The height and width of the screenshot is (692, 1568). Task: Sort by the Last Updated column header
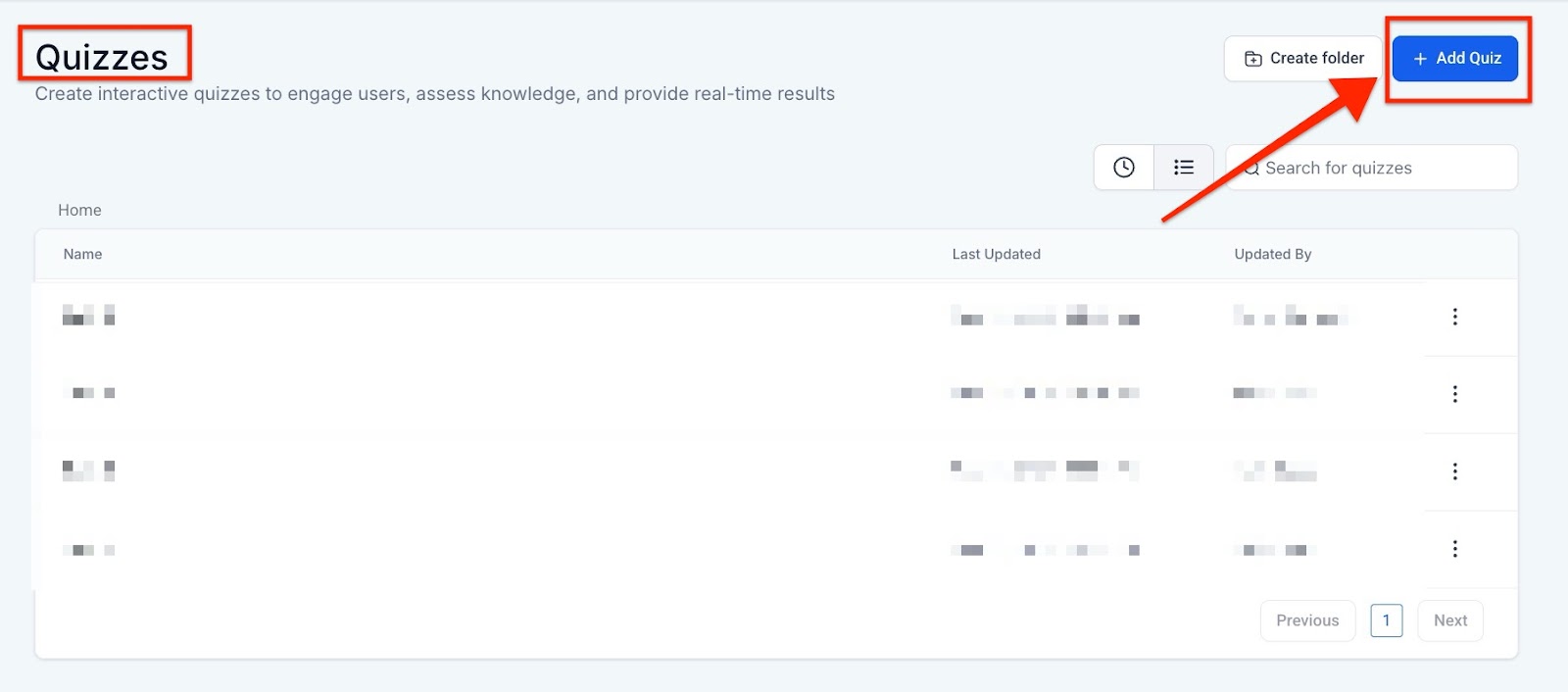(996, 254)
